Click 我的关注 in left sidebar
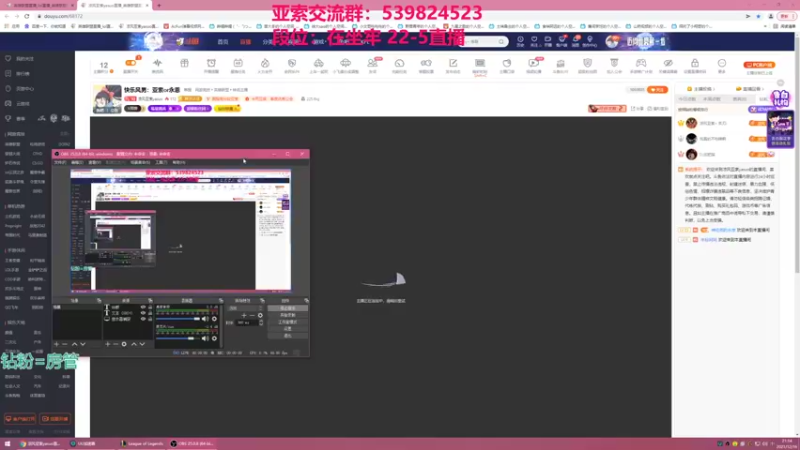The width and height of the screenshot is (800, 450). pyautogui.click(x=24, y=59)
